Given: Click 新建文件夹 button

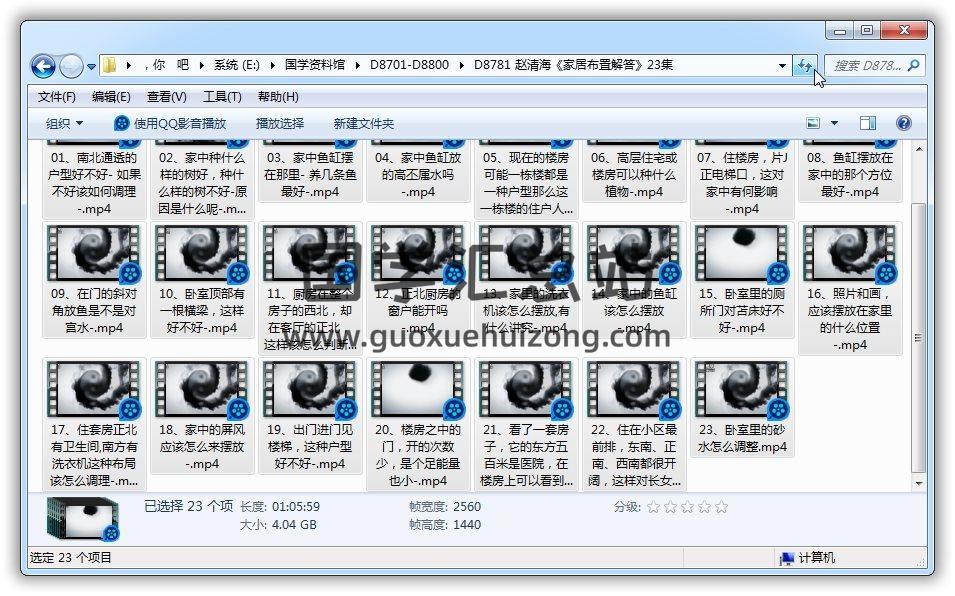Looking at the screenshot, I should click(363, 123).
